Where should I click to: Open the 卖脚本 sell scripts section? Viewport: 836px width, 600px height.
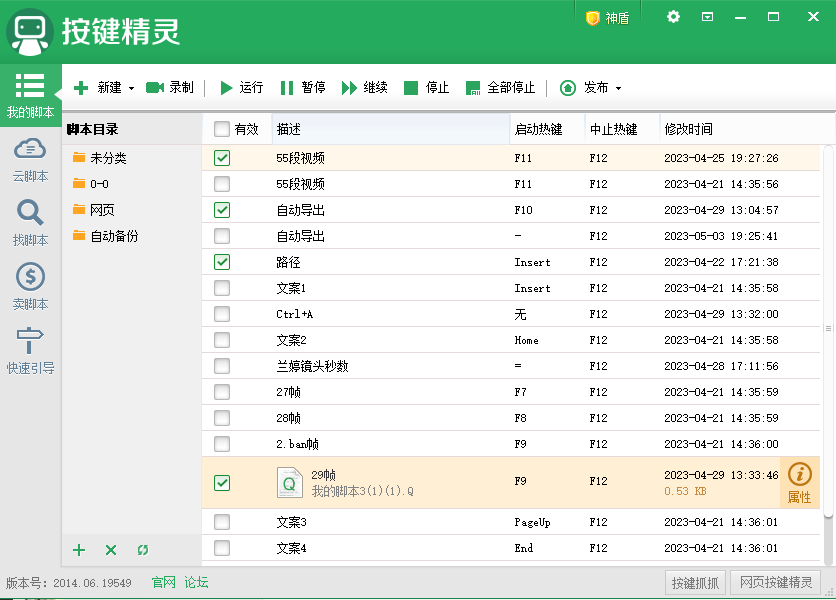30,286
